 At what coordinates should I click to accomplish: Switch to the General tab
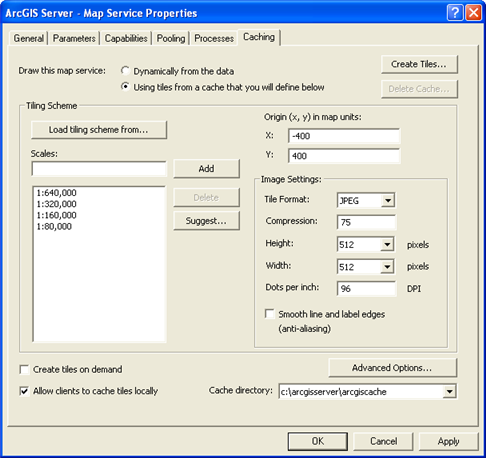click(x=29, y=38)
